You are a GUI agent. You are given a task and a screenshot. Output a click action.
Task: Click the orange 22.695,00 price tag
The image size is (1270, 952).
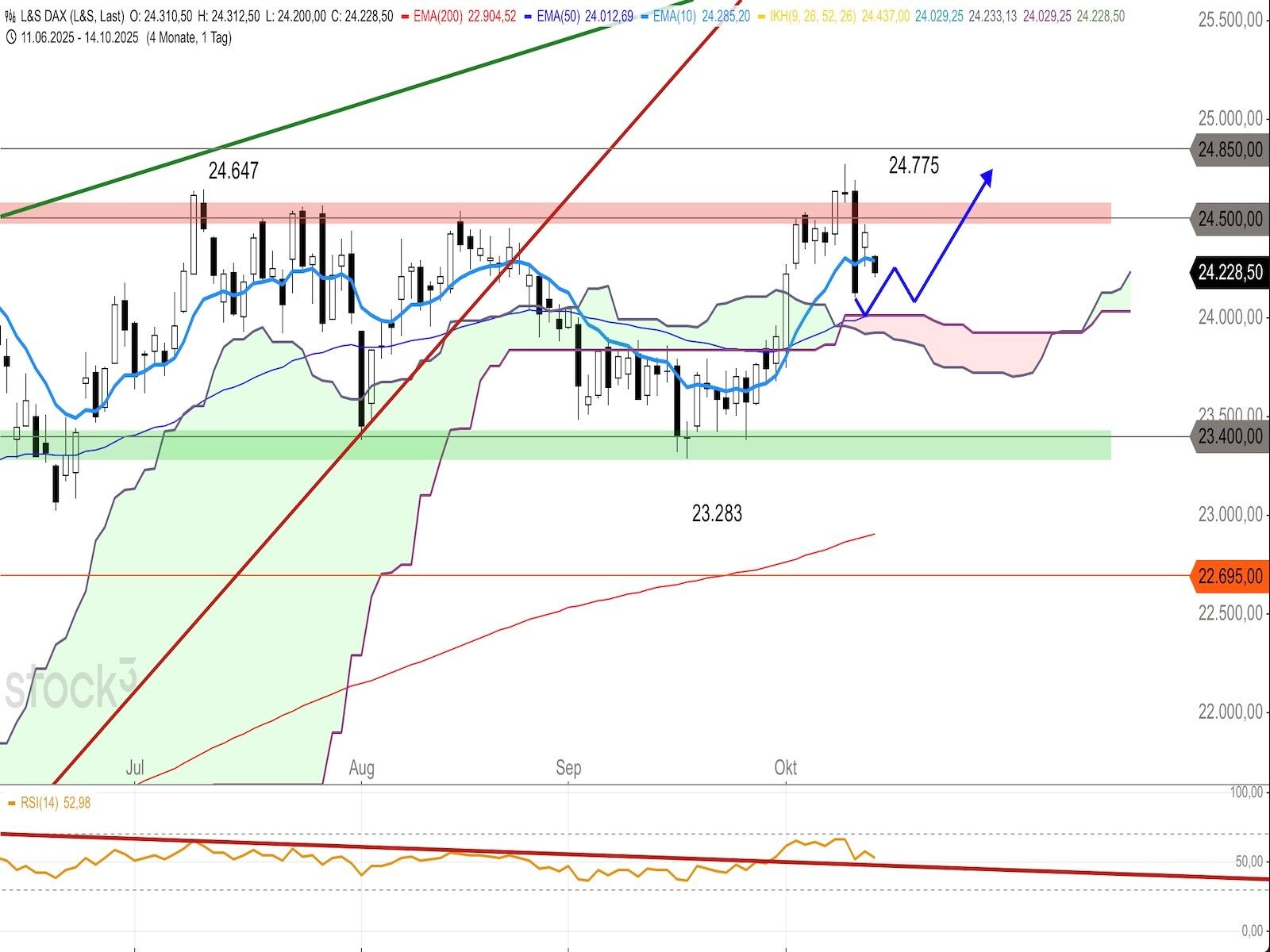pos(1230,576)
